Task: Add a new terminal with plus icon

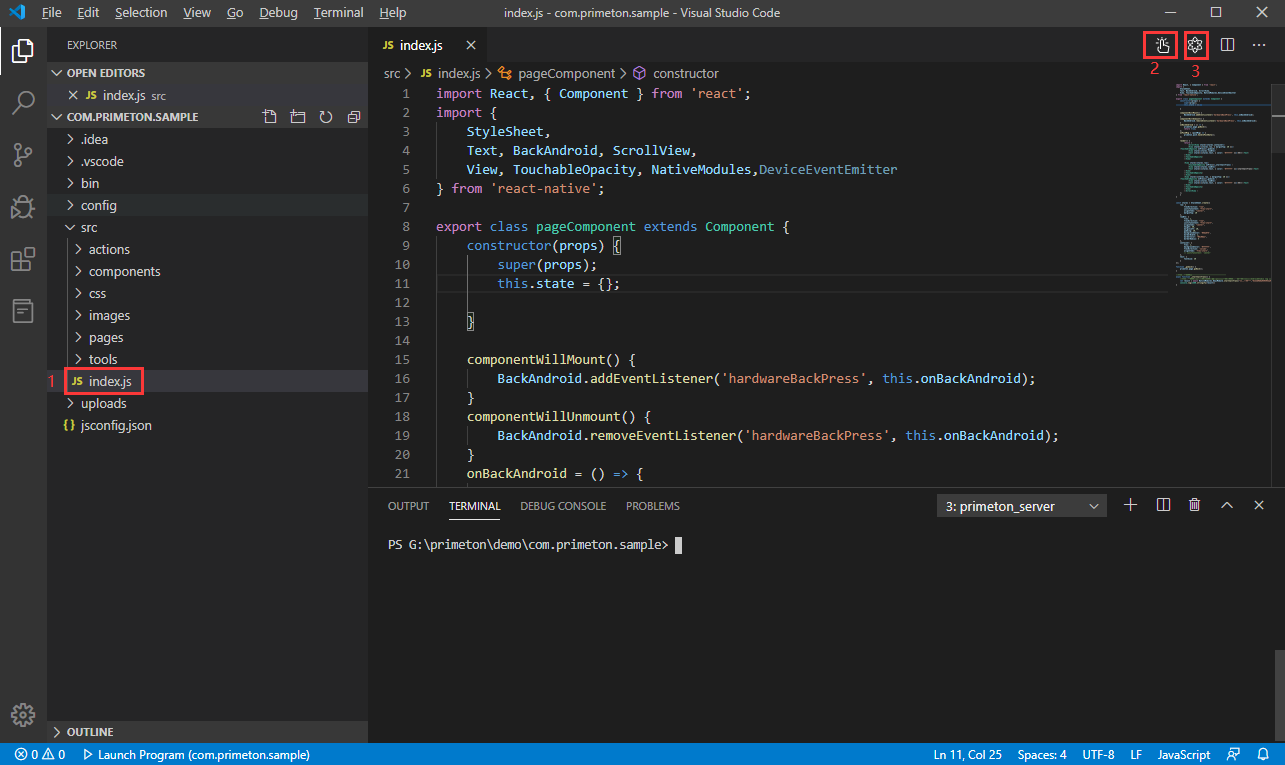Action: (x=1131, y=506)
